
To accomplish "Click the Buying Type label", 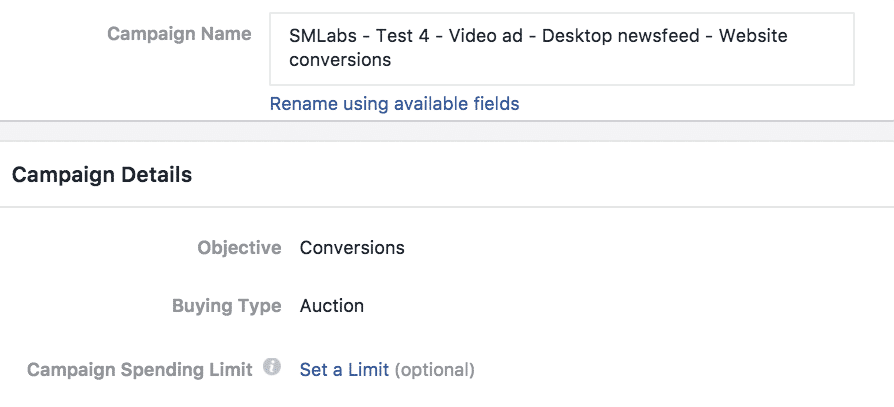I will pos(227,306).
